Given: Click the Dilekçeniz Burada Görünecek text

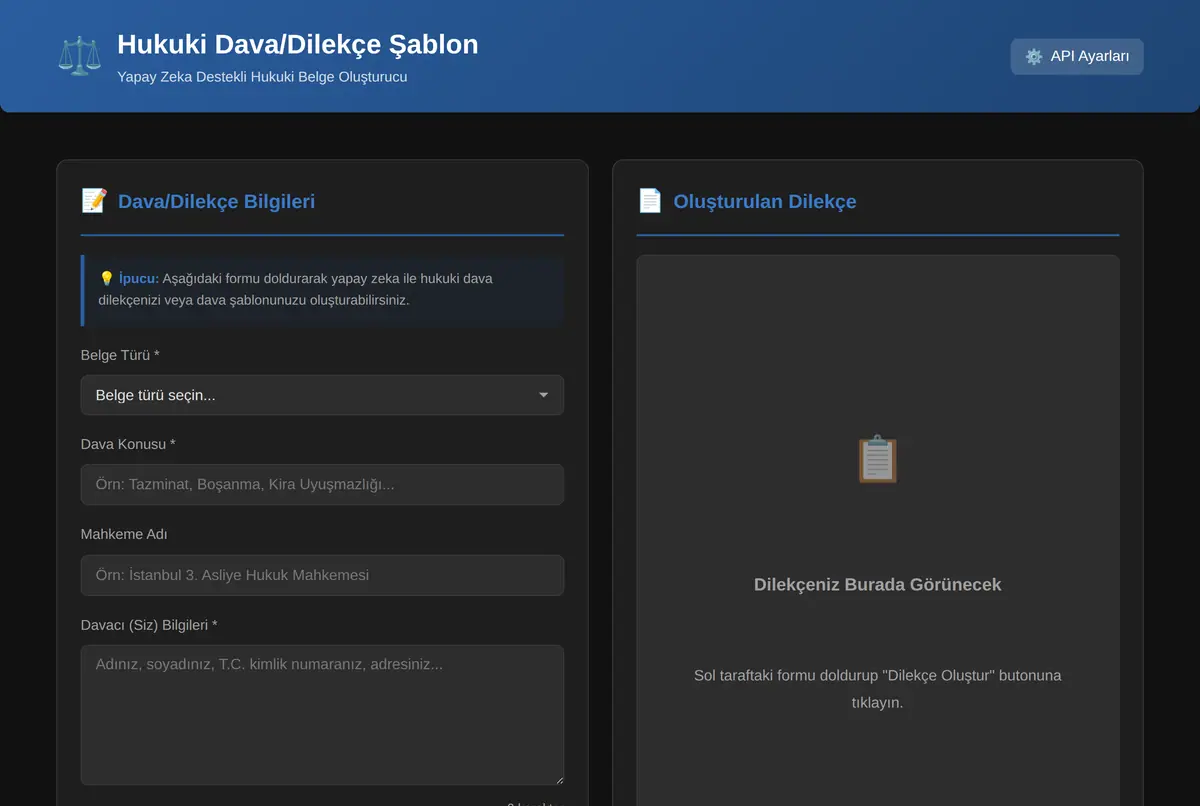Looking at the screenshot, I should tap(878, 584).
